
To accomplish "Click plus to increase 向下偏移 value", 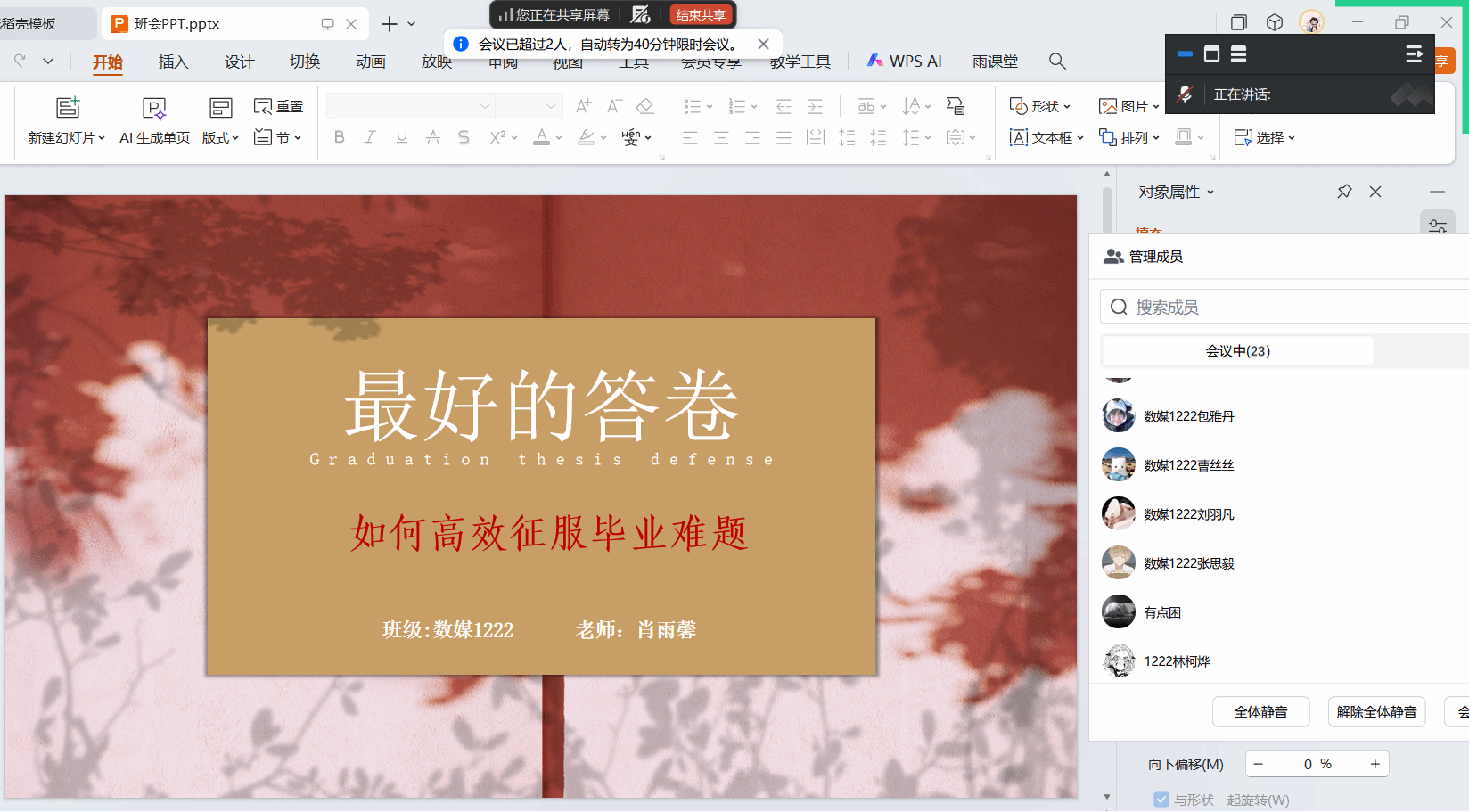I will (1375, 764).
